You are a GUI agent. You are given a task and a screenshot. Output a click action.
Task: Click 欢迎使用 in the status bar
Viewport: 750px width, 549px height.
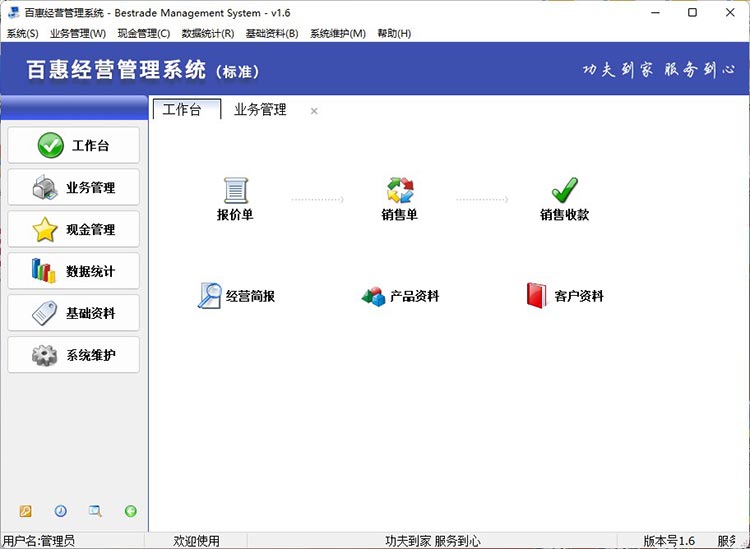coord(196,541)
